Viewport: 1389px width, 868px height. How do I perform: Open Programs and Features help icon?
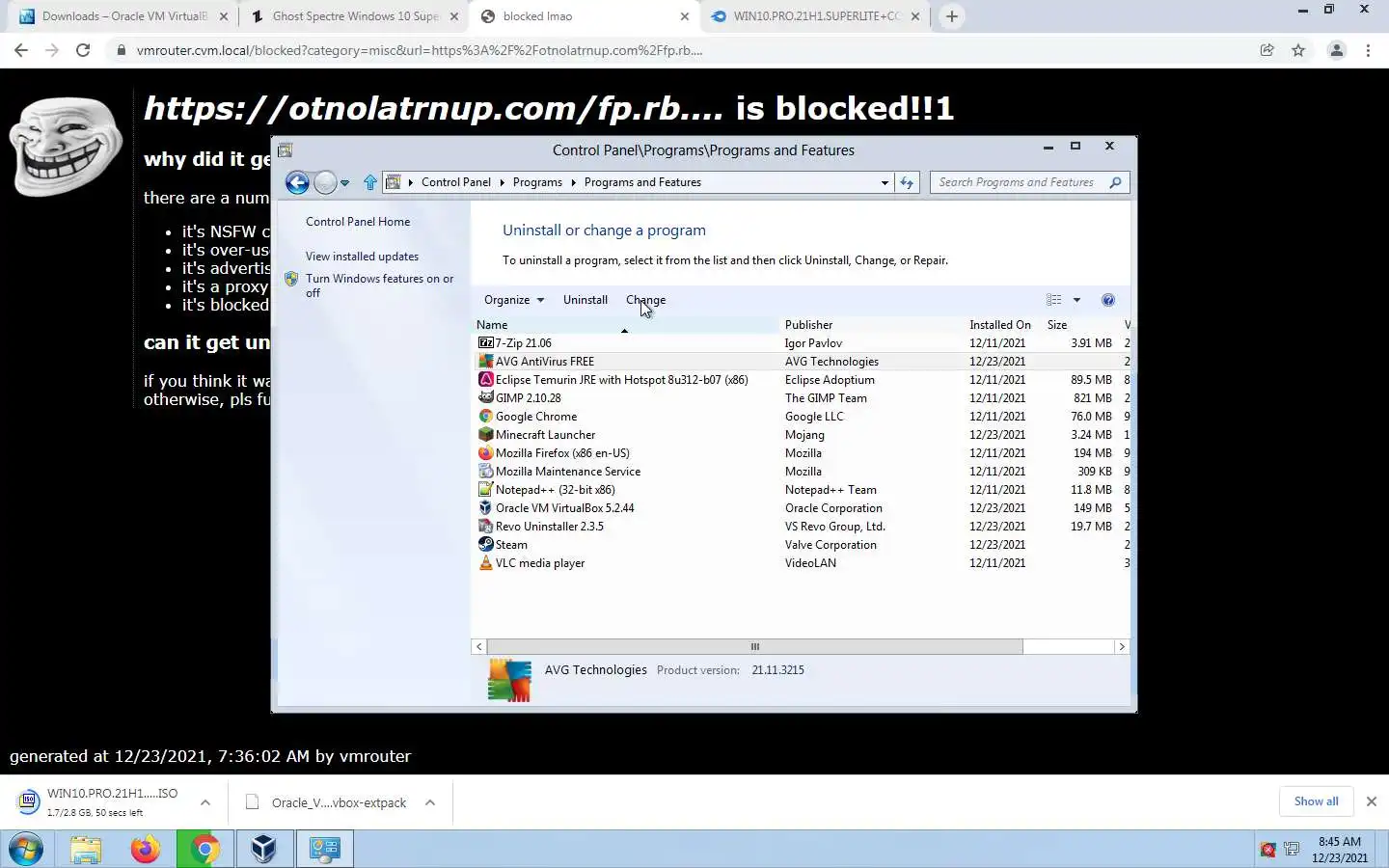point(1108,300)
